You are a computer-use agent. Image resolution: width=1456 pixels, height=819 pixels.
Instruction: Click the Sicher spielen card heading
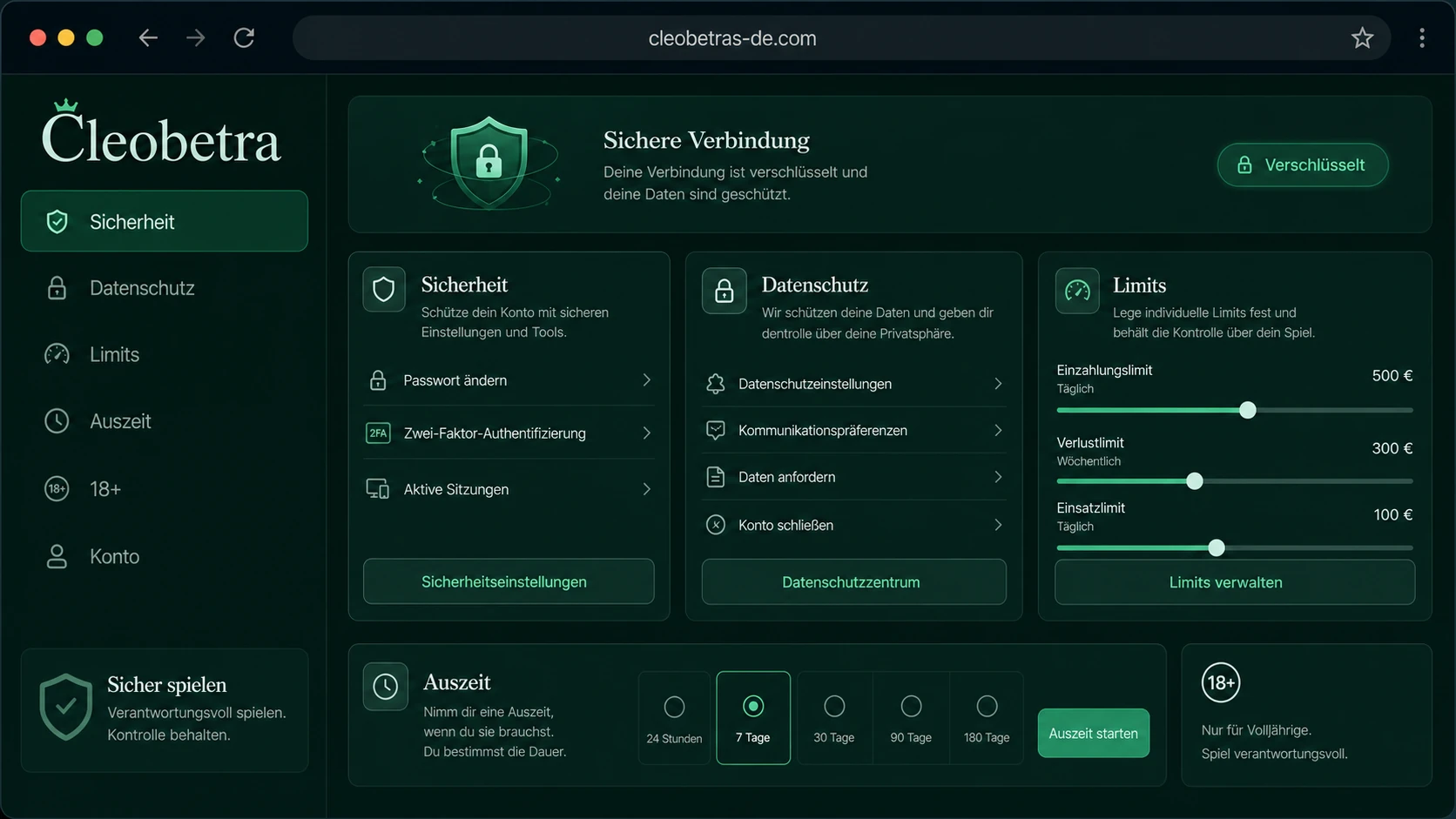pyautogui.click(x=166, y=685)
